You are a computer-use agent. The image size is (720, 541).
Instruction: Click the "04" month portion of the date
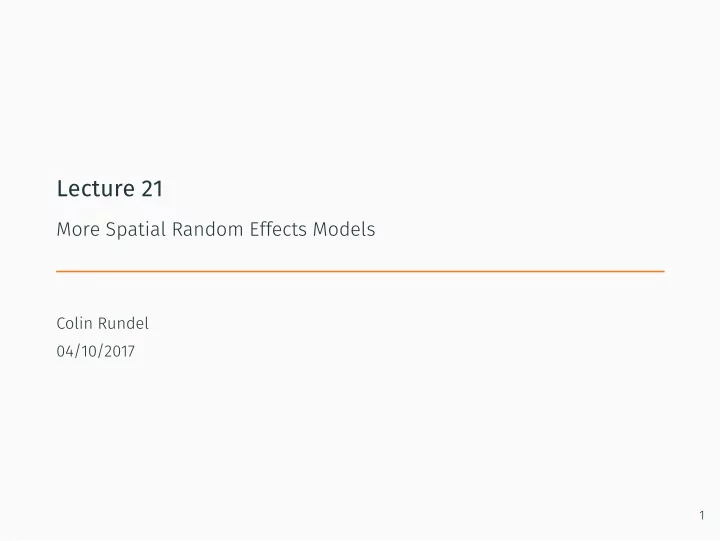pyautogui.click(x=65, y=351)
